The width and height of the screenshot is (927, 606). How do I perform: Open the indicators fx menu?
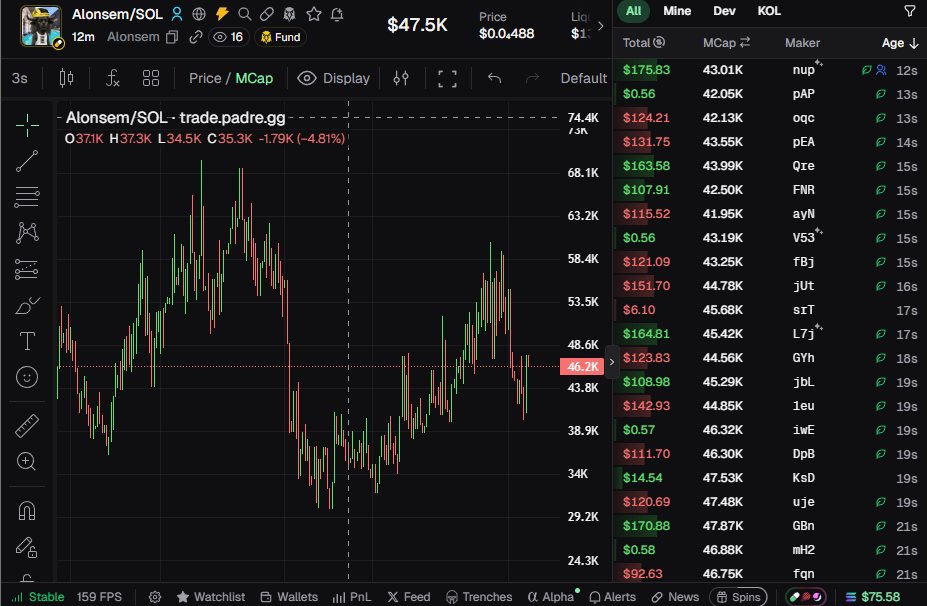click(112, 78)
